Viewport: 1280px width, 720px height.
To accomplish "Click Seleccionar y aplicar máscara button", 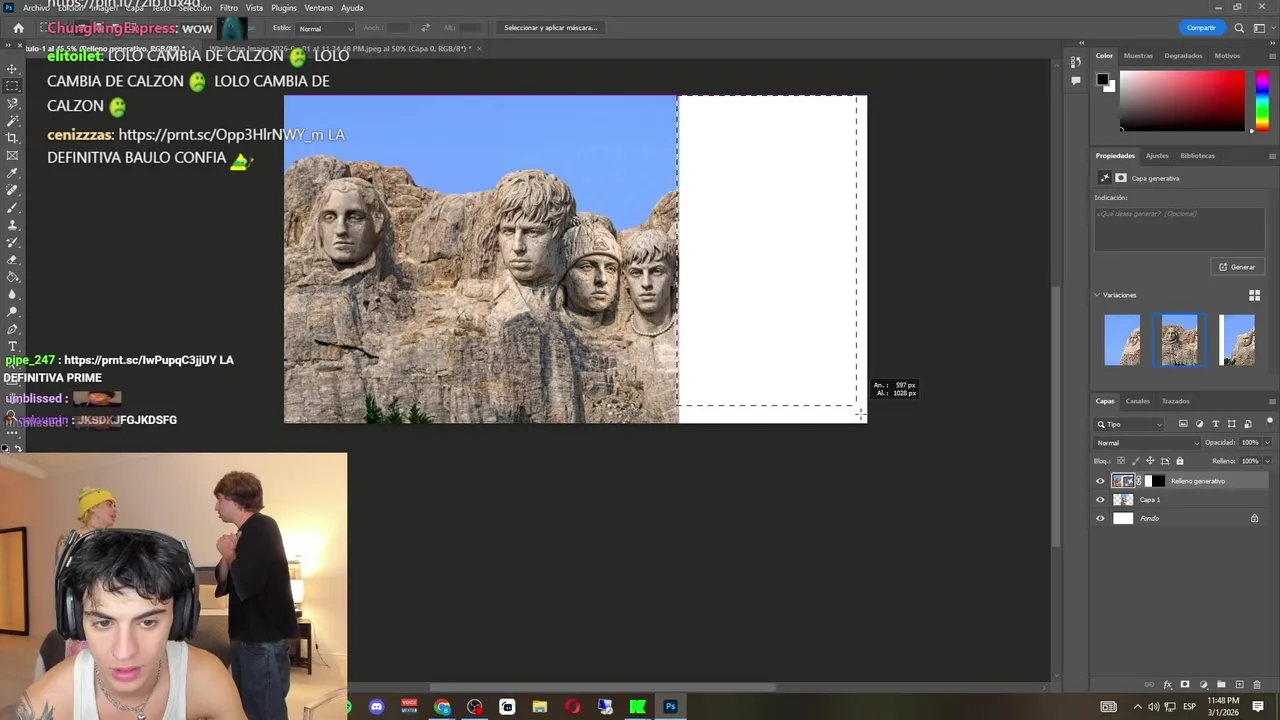I will click(550, 28).
